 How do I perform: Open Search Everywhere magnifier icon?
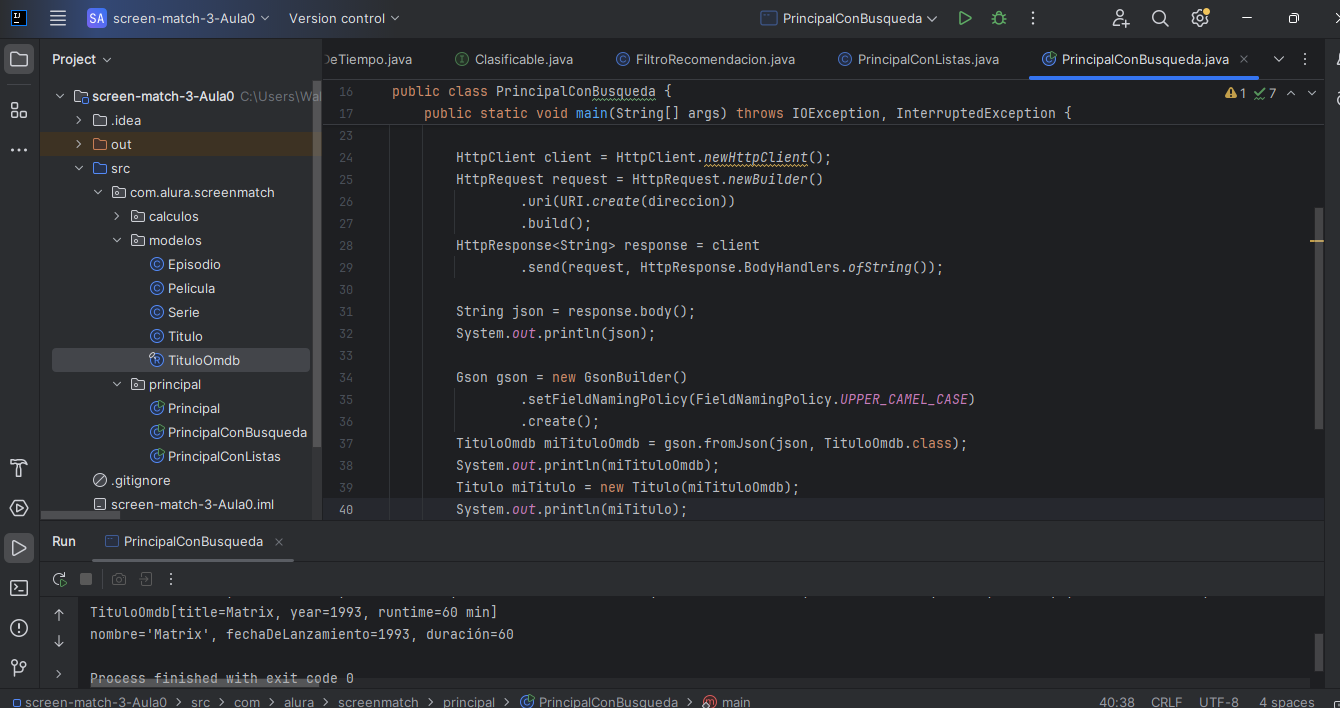coord(1160,18)
